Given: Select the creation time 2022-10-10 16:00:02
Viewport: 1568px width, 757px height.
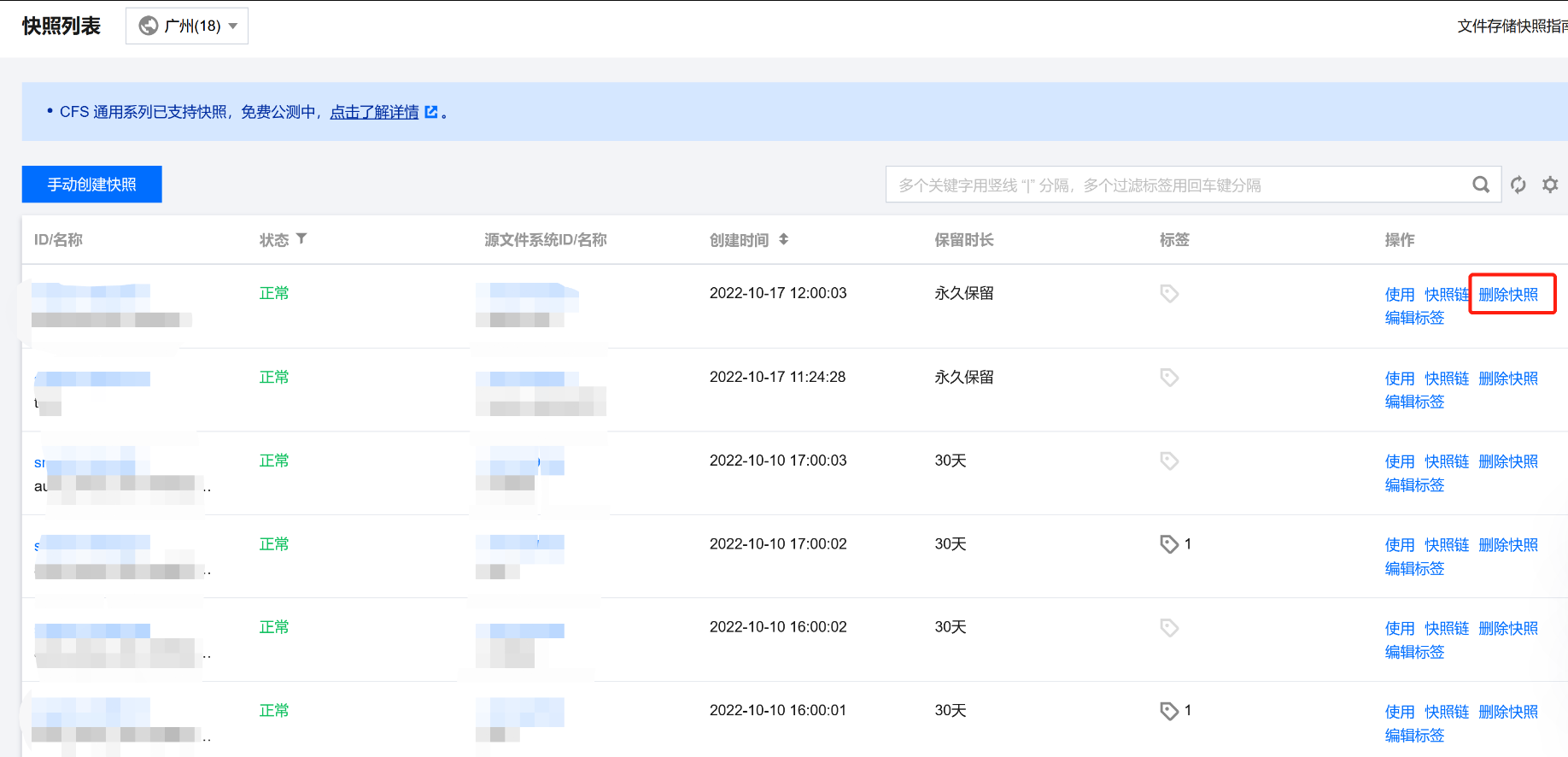Looking at the screenshot, I should tap(778, 627).
